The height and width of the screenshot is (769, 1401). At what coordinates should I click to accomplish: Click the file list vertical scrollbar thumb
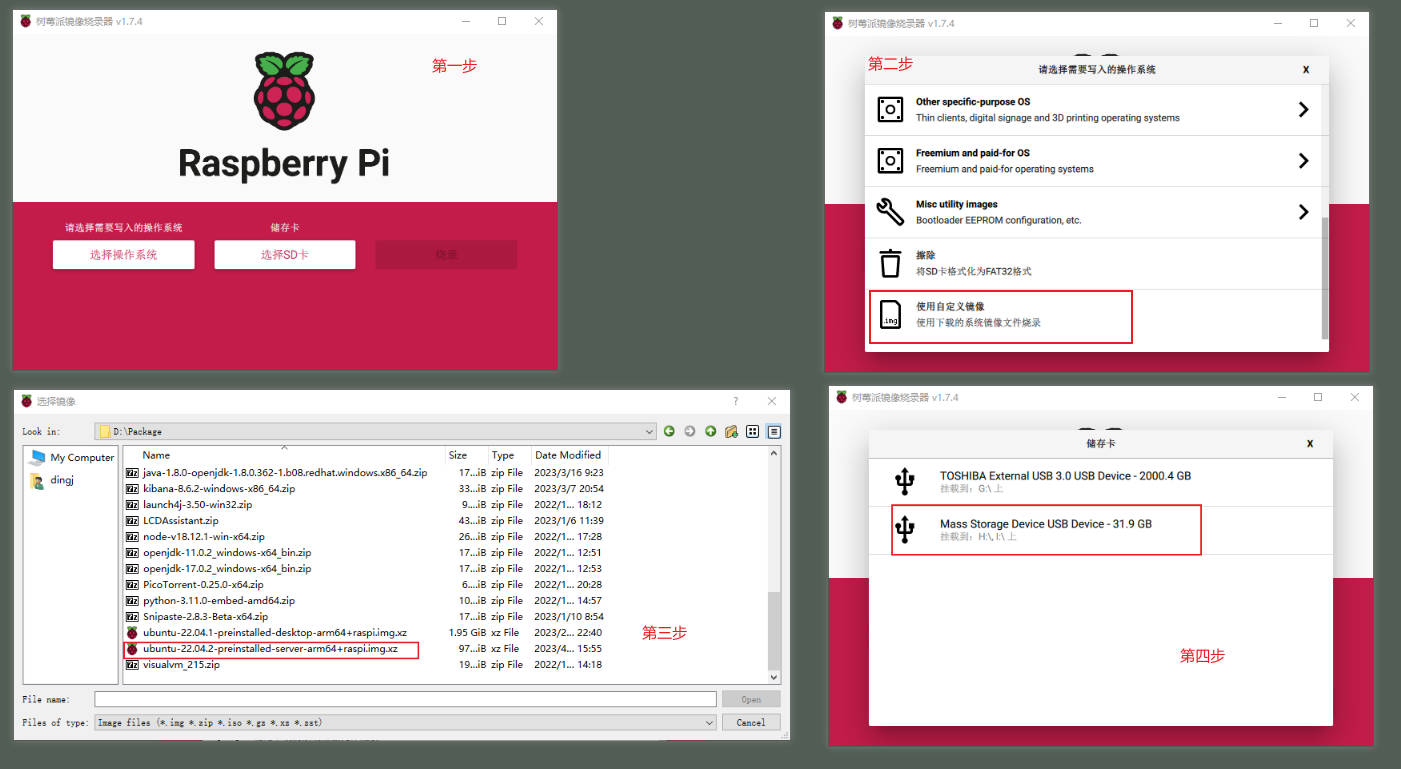click(773, 631)
